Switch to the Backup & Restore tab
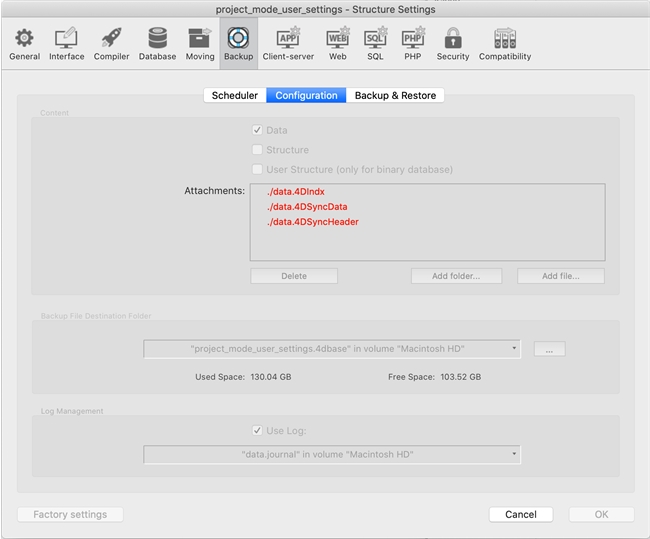The width and height of the screenshot is (650, 539). tap(395, 95)
